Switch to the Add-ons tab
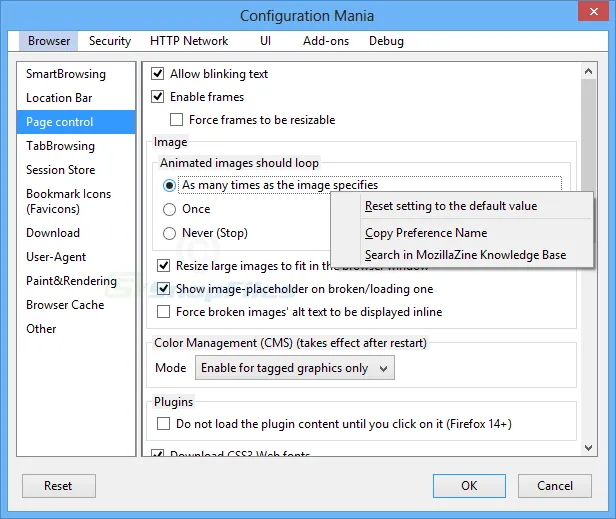This screenshot has width=616, height=519. coord(324,41)
